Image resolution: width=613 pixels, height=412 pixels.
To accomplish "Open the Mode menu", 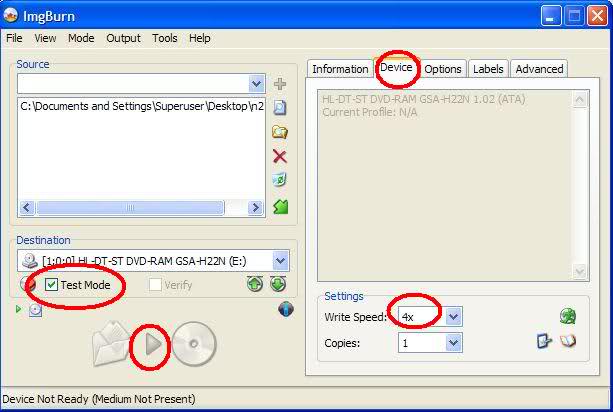I will pos(81,38).
